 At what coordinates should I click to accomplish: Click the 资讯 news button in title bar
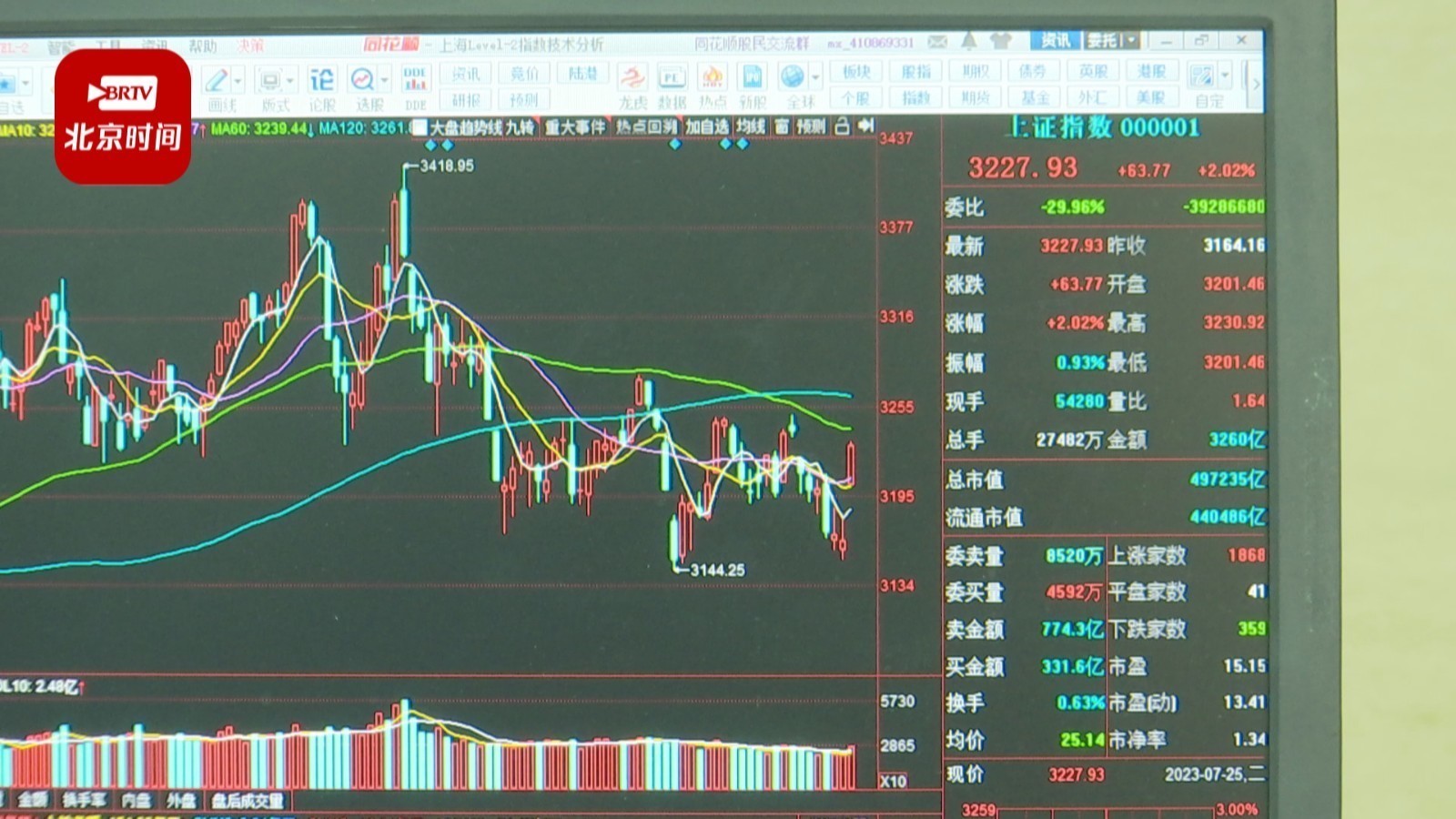coord(1055,41)
